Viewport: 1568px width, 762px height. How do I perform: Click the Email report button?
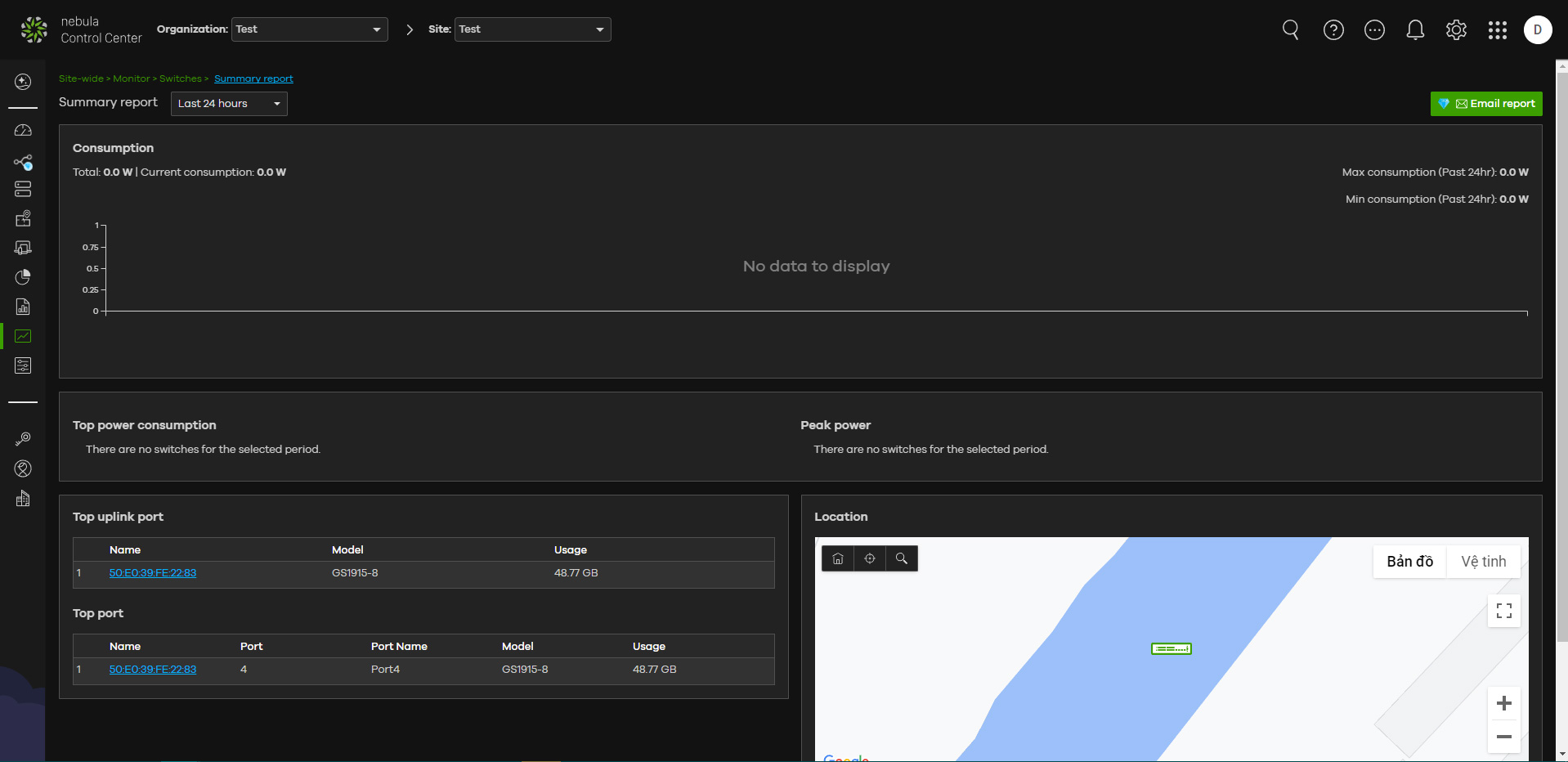(1486, 104)
